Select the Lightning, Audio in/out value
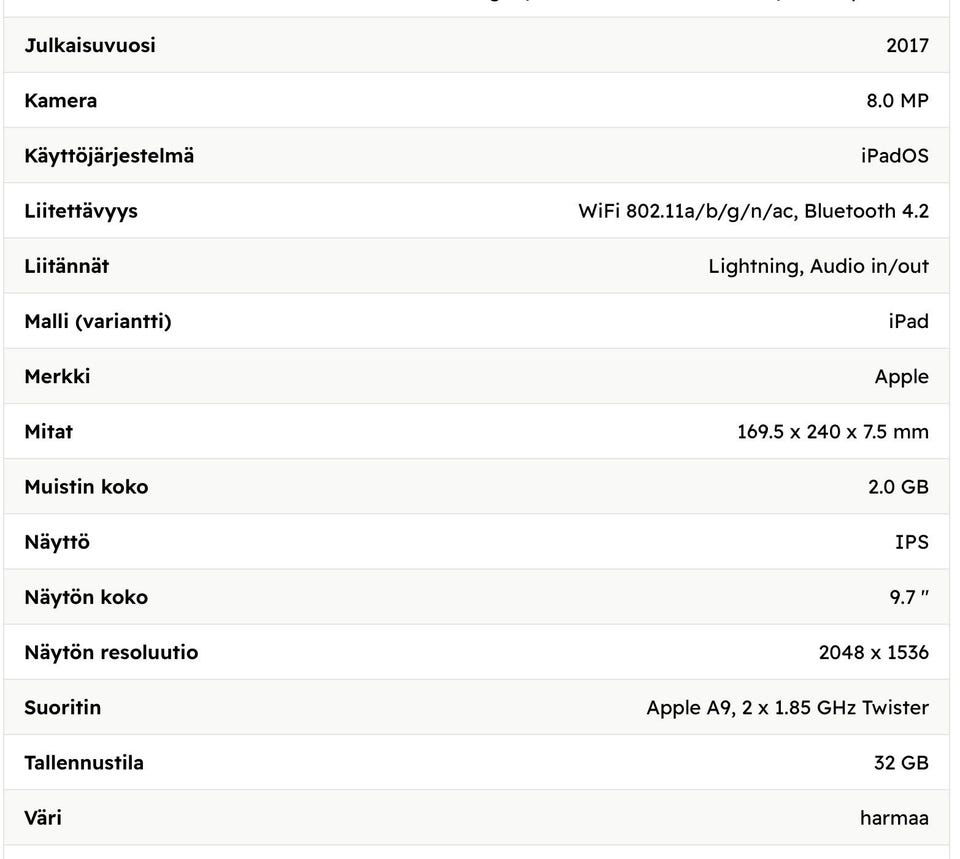The image size is (960, 859). click(819, 266)
